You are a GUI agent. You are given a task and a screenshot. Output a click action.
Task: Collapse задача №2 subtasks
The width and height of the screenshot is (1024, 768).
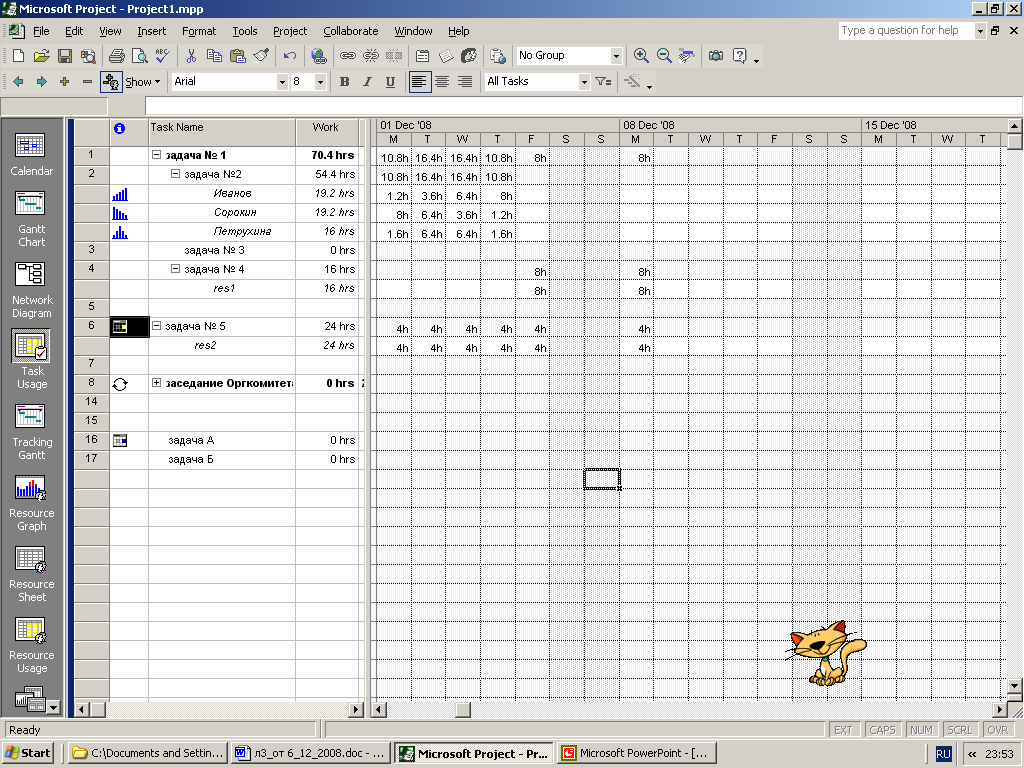175,174
